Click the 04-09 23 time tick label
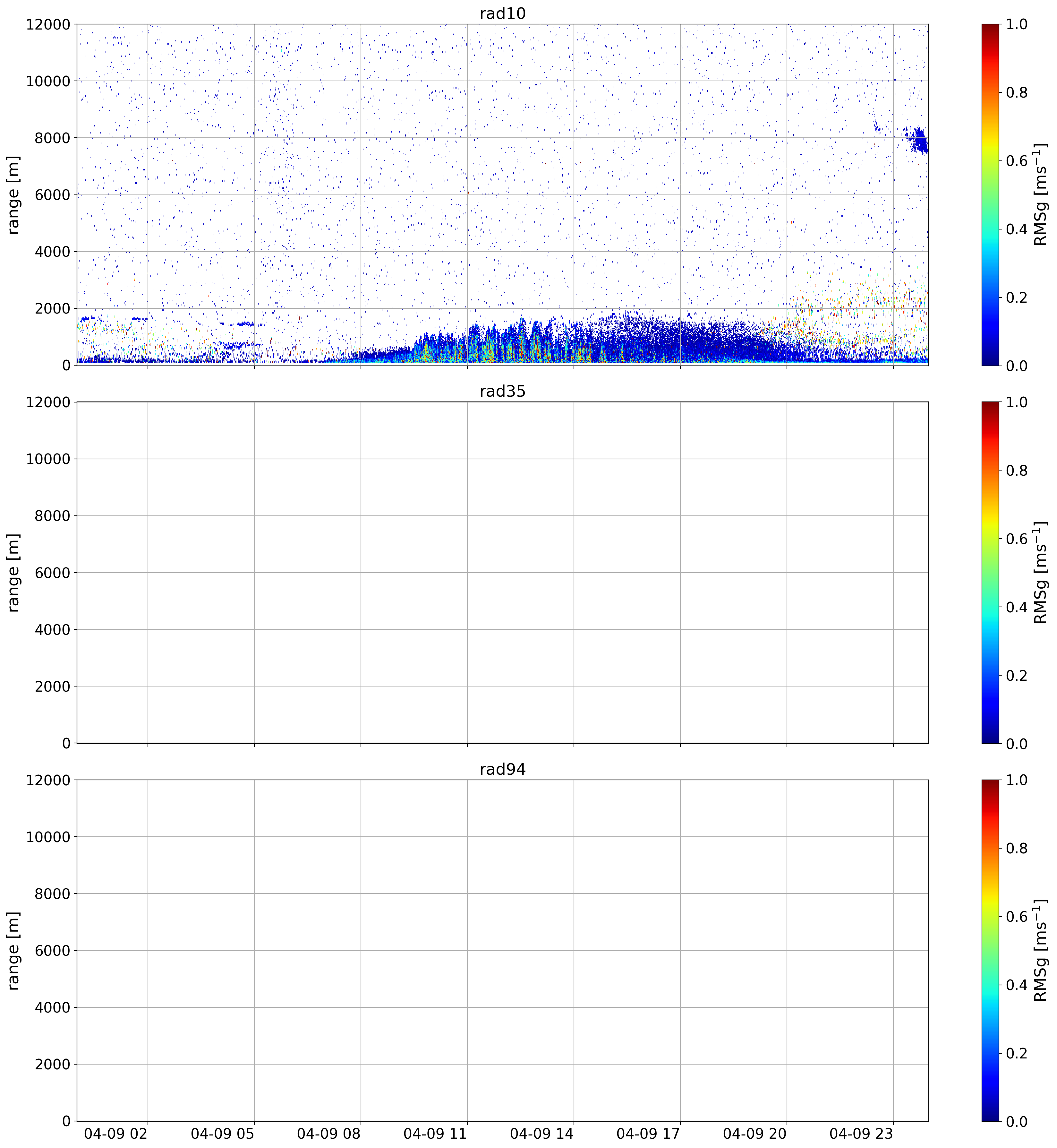Image resolution: width=1057 pixels, height=1148 pixels. pos(861,1134)
